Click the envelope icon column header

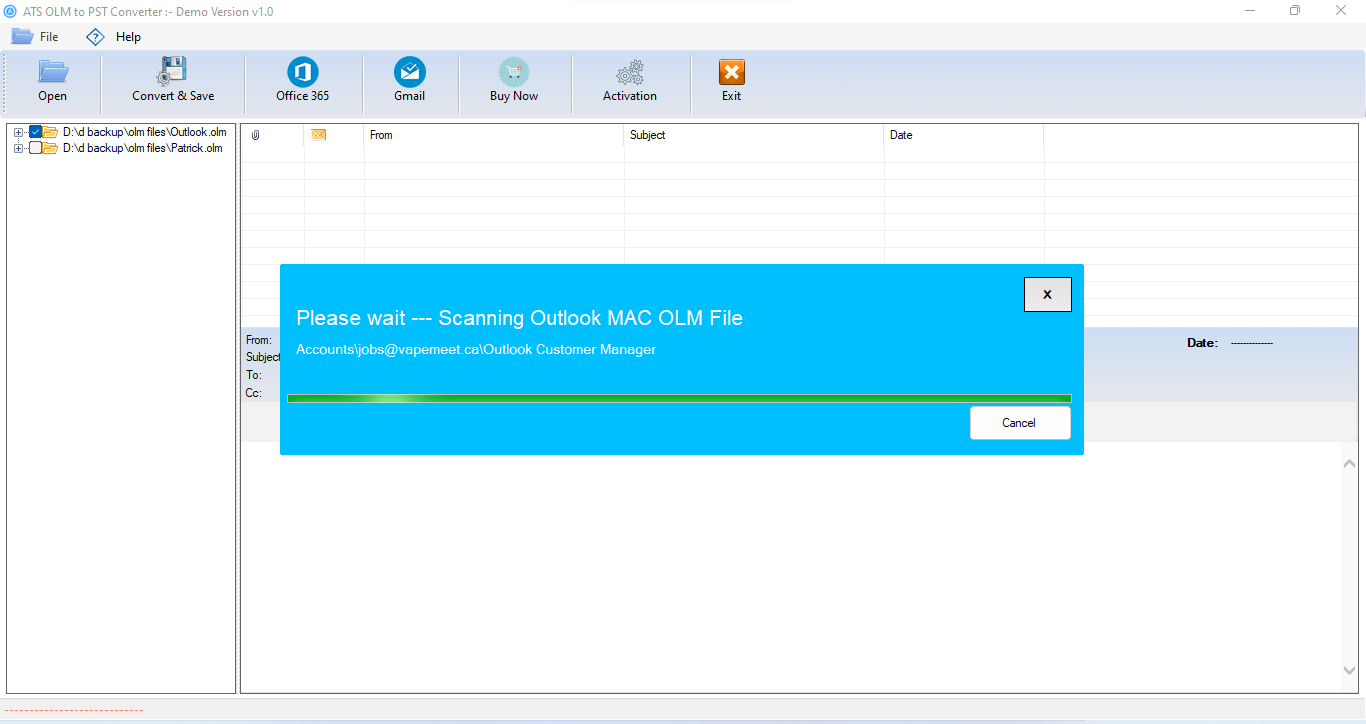pyautogui.click(x=319, y=135)
